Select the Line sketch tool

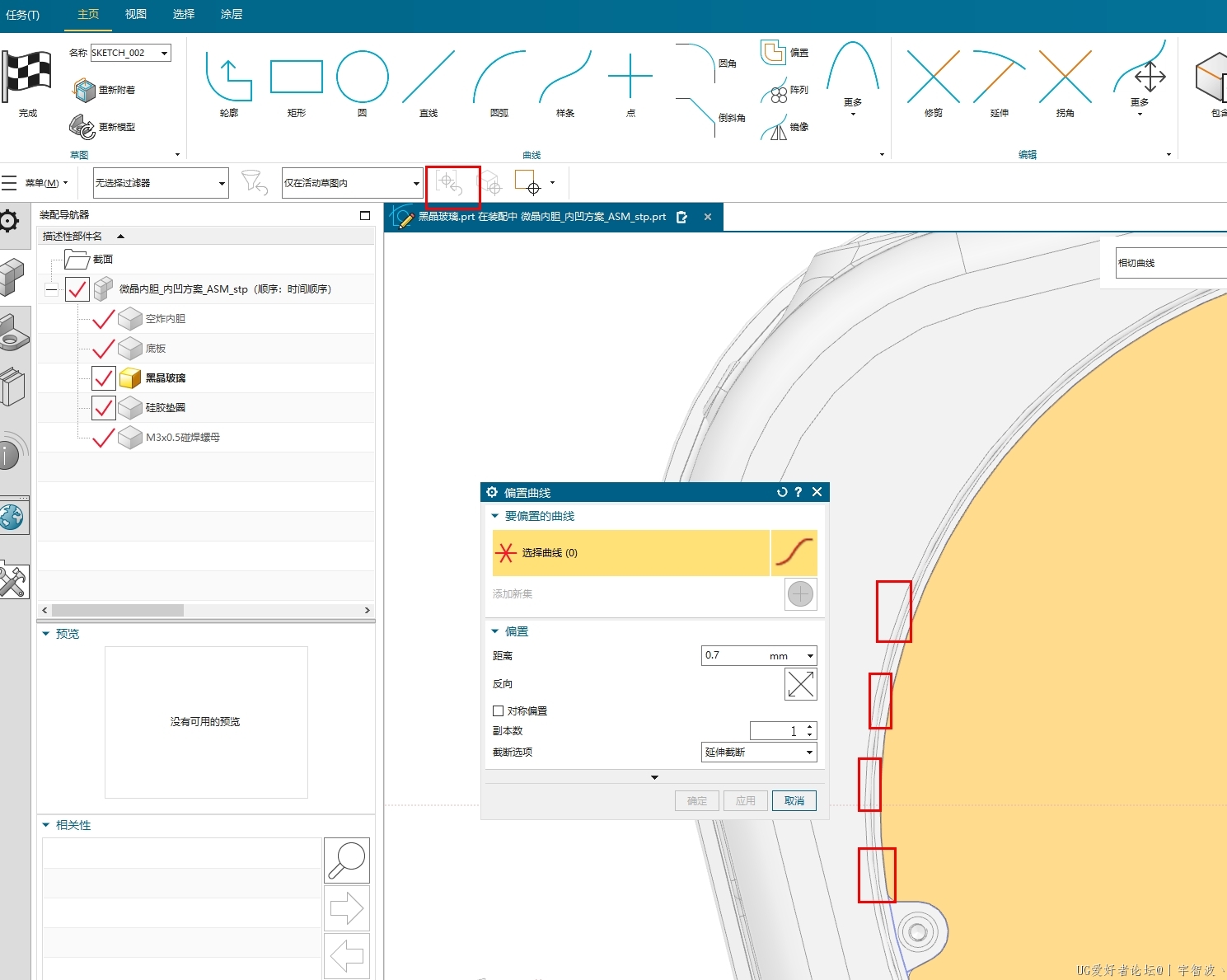[x=428, y=77]
